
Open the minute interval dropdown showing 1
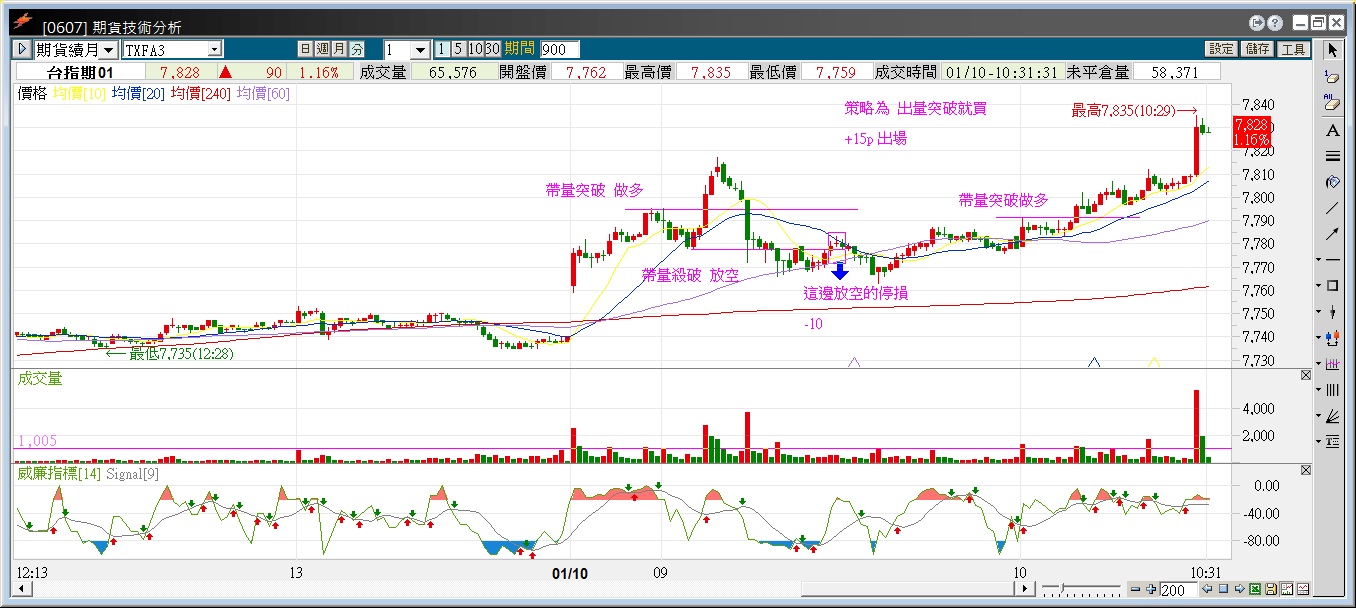pyautogui.click(x=420, y=49)
